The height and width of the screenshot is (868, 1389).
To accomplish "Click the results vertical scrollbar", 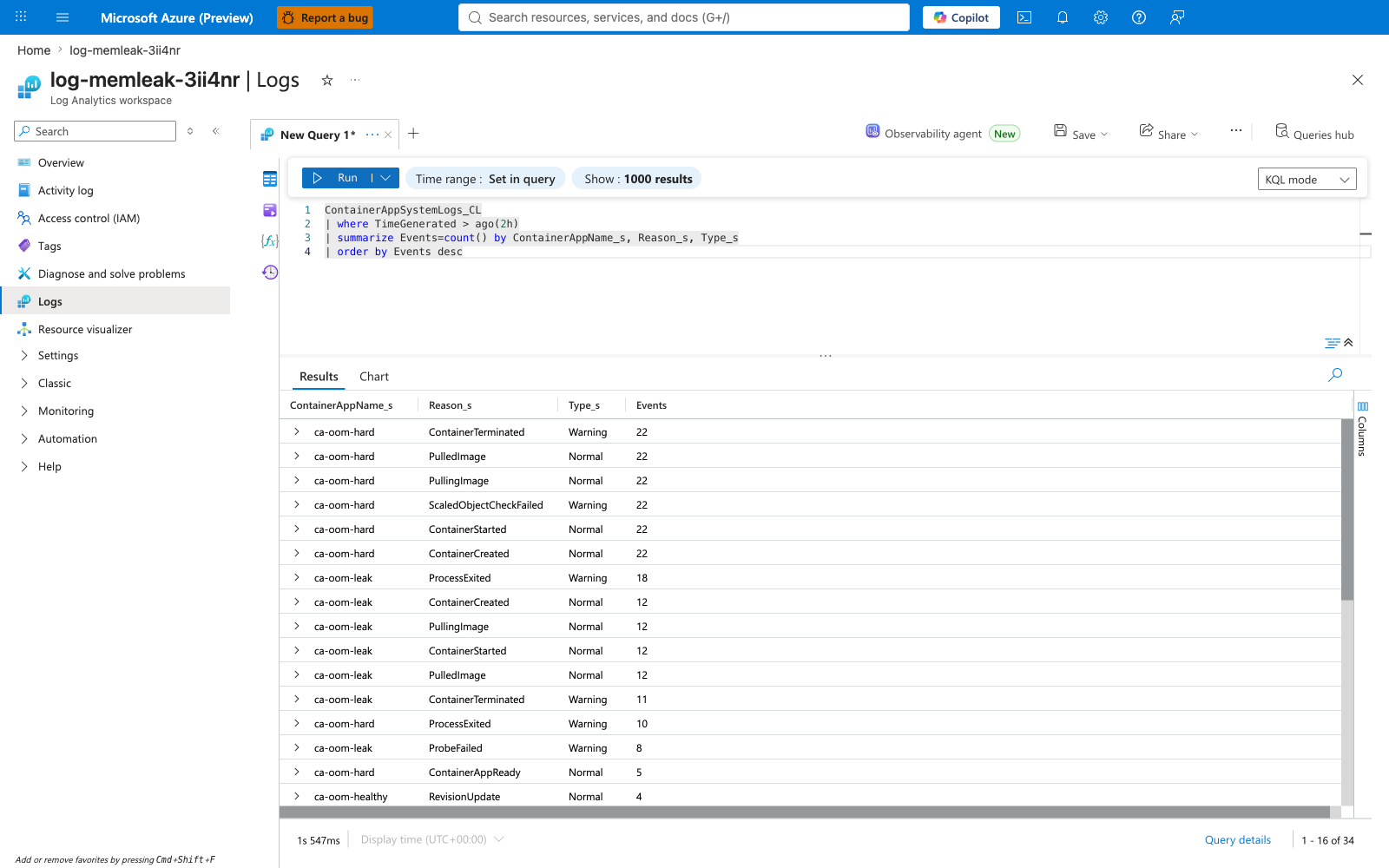I will click(1347, 510).
